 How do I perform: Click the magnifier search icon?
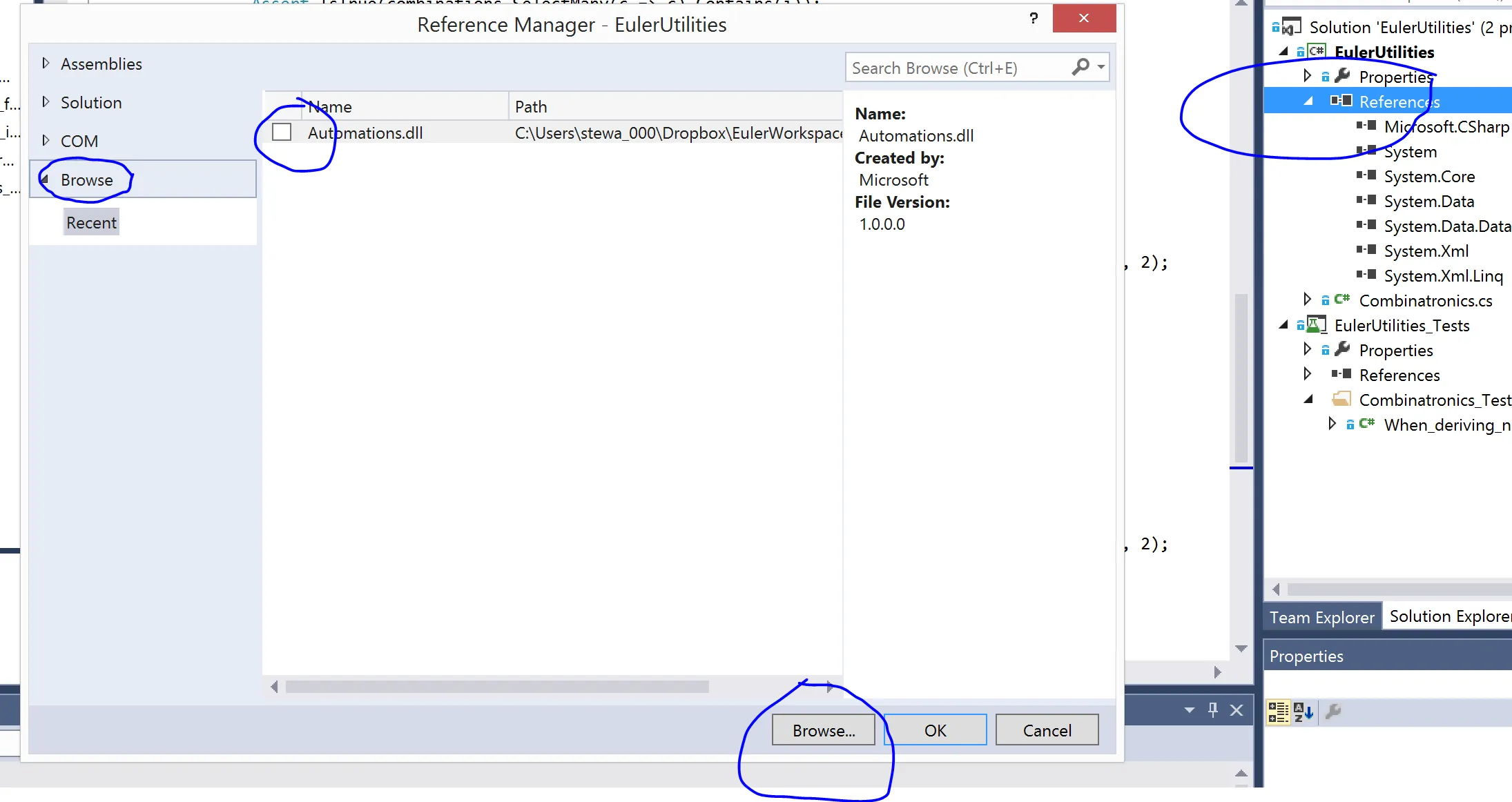pos(1080,66)
